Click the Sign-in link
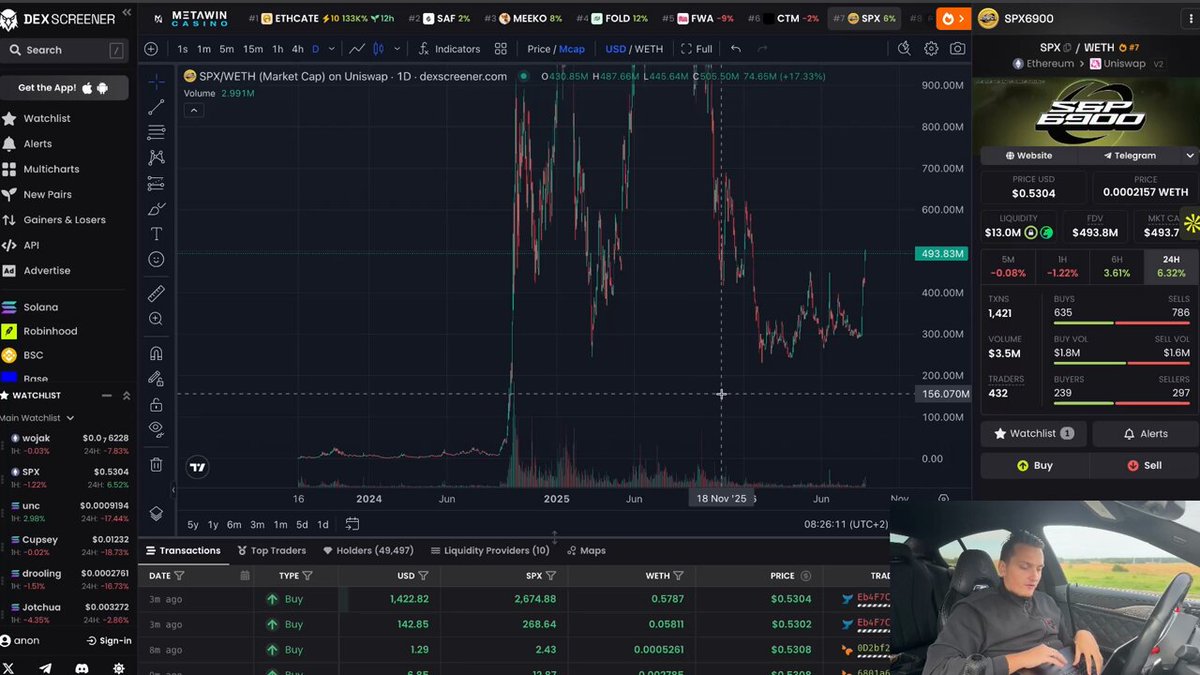Image resolution: width=1200 pixels, height=675 pixels. coord(109,641)
